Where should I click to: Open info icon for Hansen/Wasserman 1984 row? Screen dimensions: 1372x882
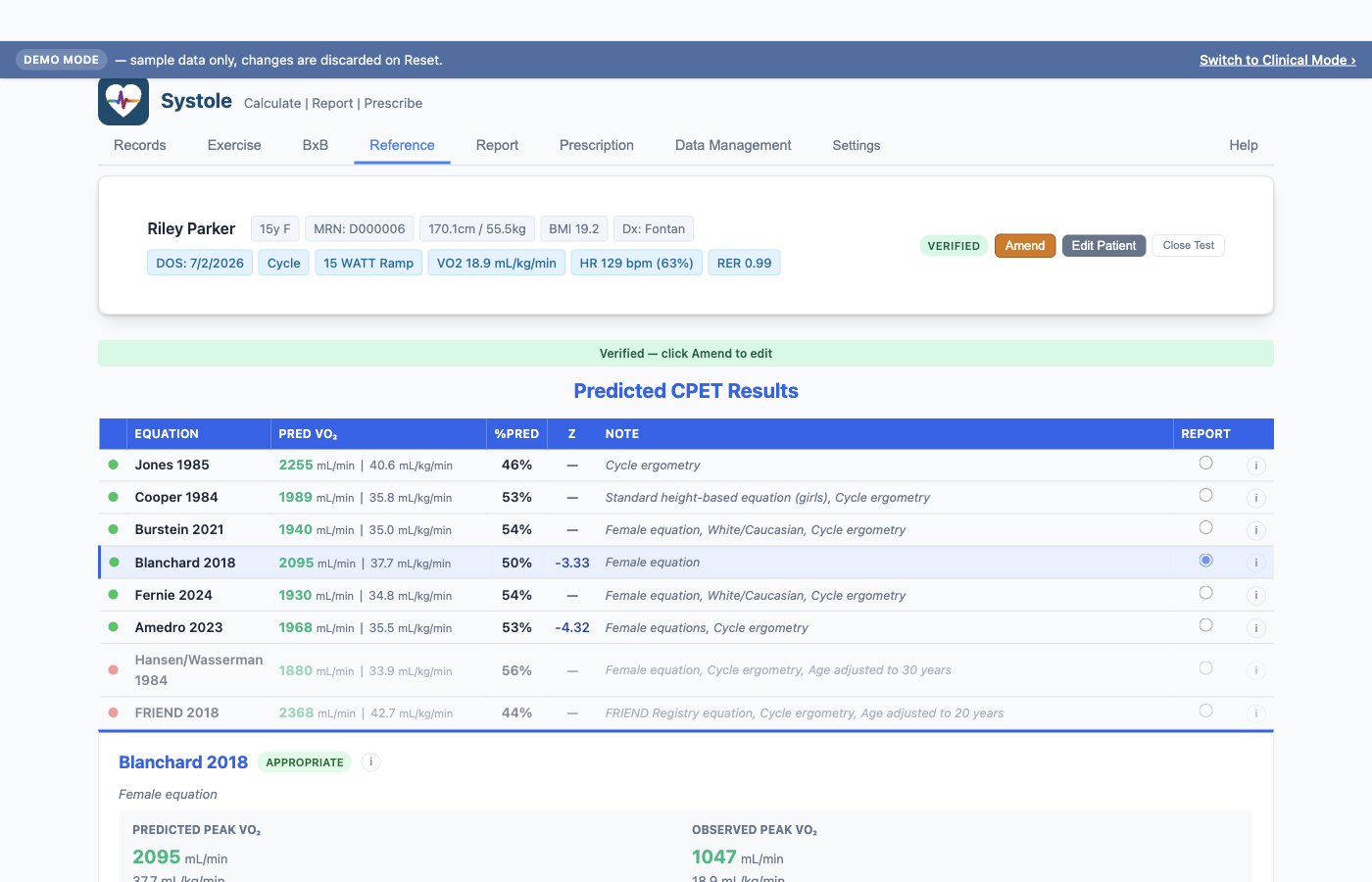[x=1256, y=671]
